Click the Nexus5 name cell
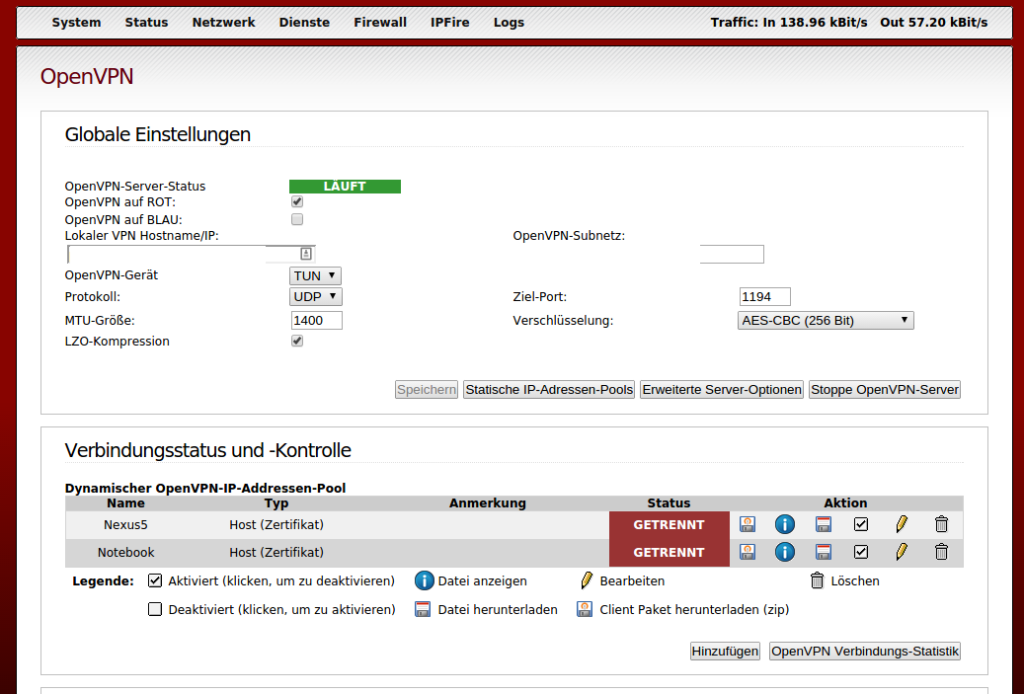The height and width of the screenshot is (694, 1024). pyautogui.click(x=125, y=525)
